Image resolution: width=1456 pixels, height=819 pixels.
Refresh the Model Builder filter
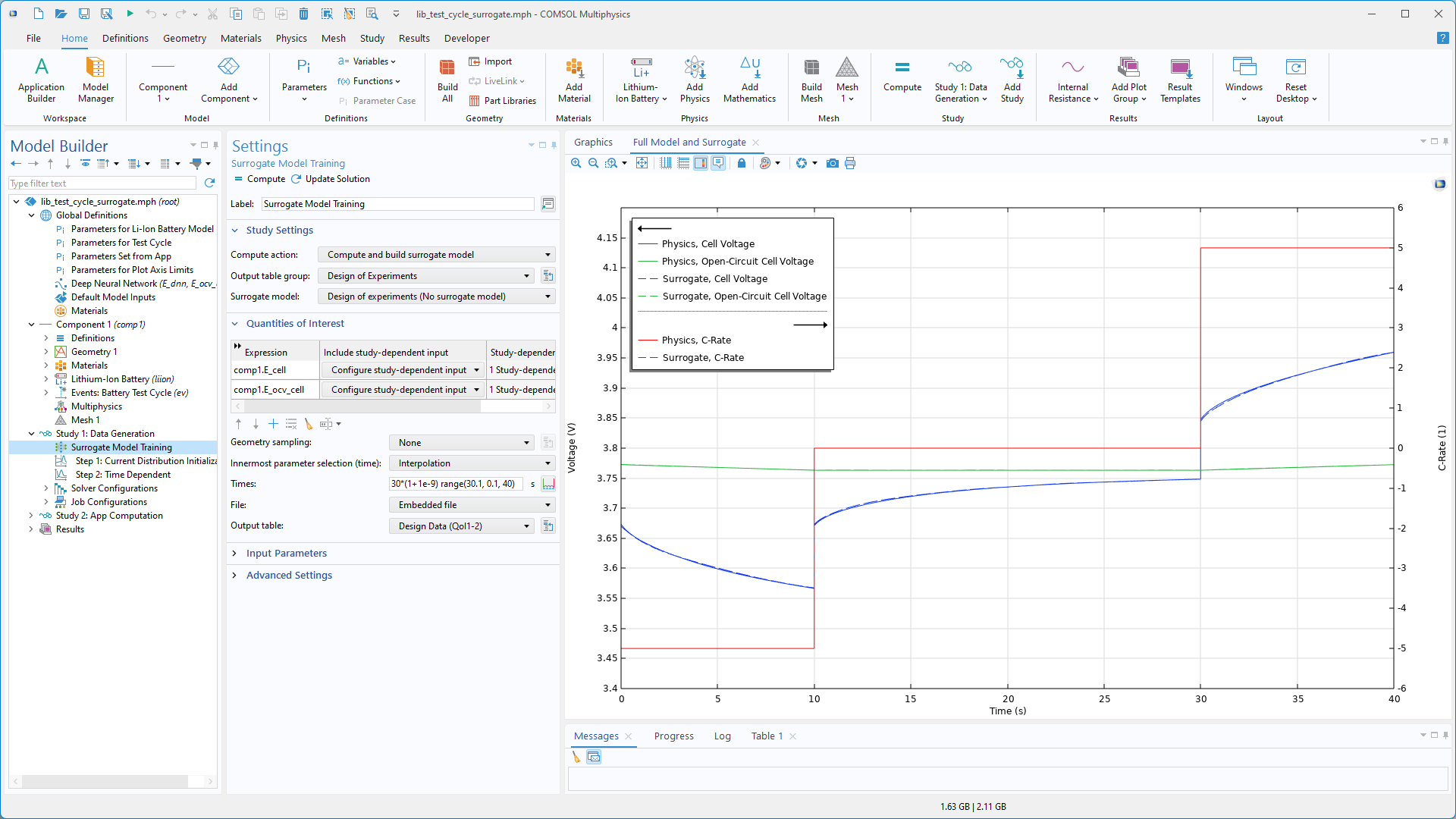pyautogui.click(x=210, y=183)
